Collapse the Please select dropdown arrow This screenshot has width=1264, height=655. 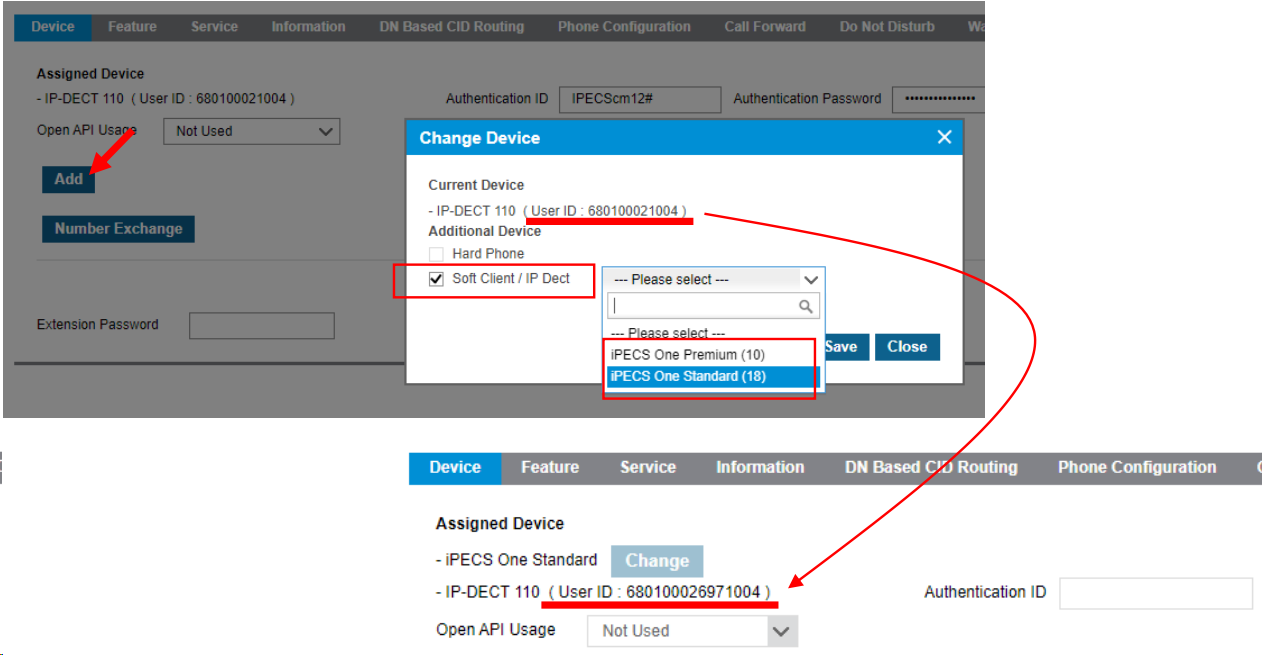(811, 280)
